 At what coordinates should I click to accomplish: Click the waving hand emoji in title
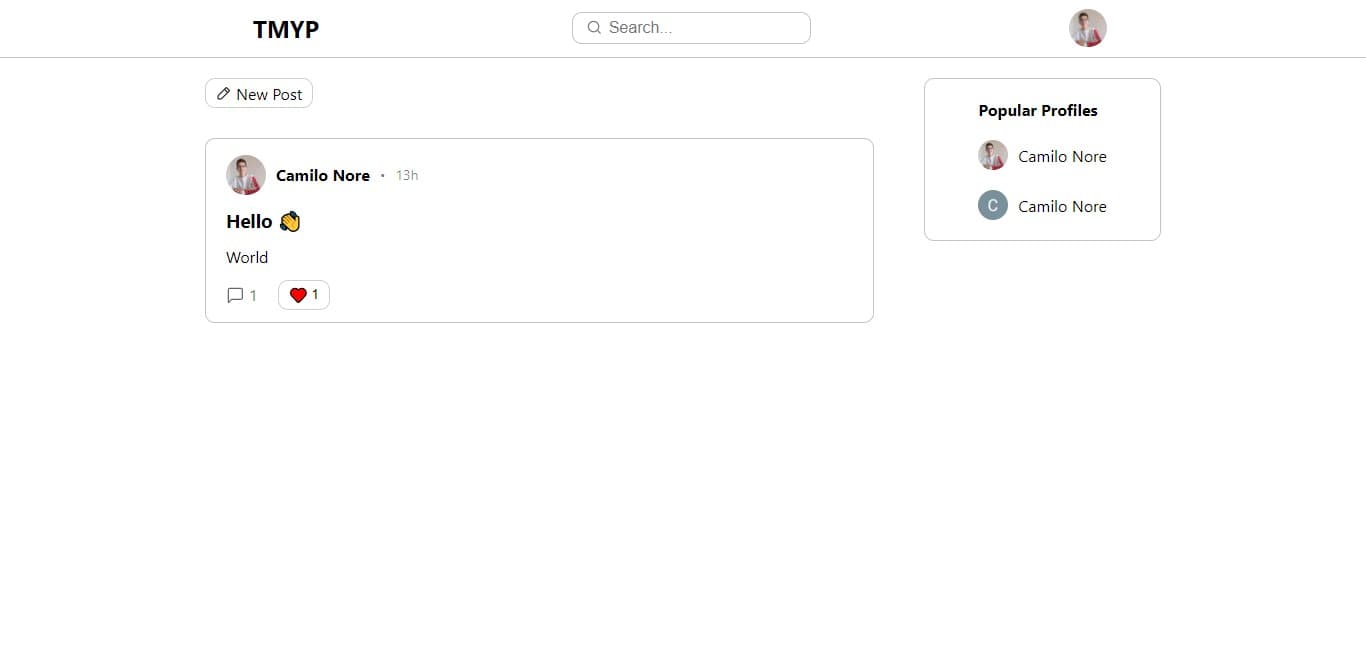(x=290, y=222)
